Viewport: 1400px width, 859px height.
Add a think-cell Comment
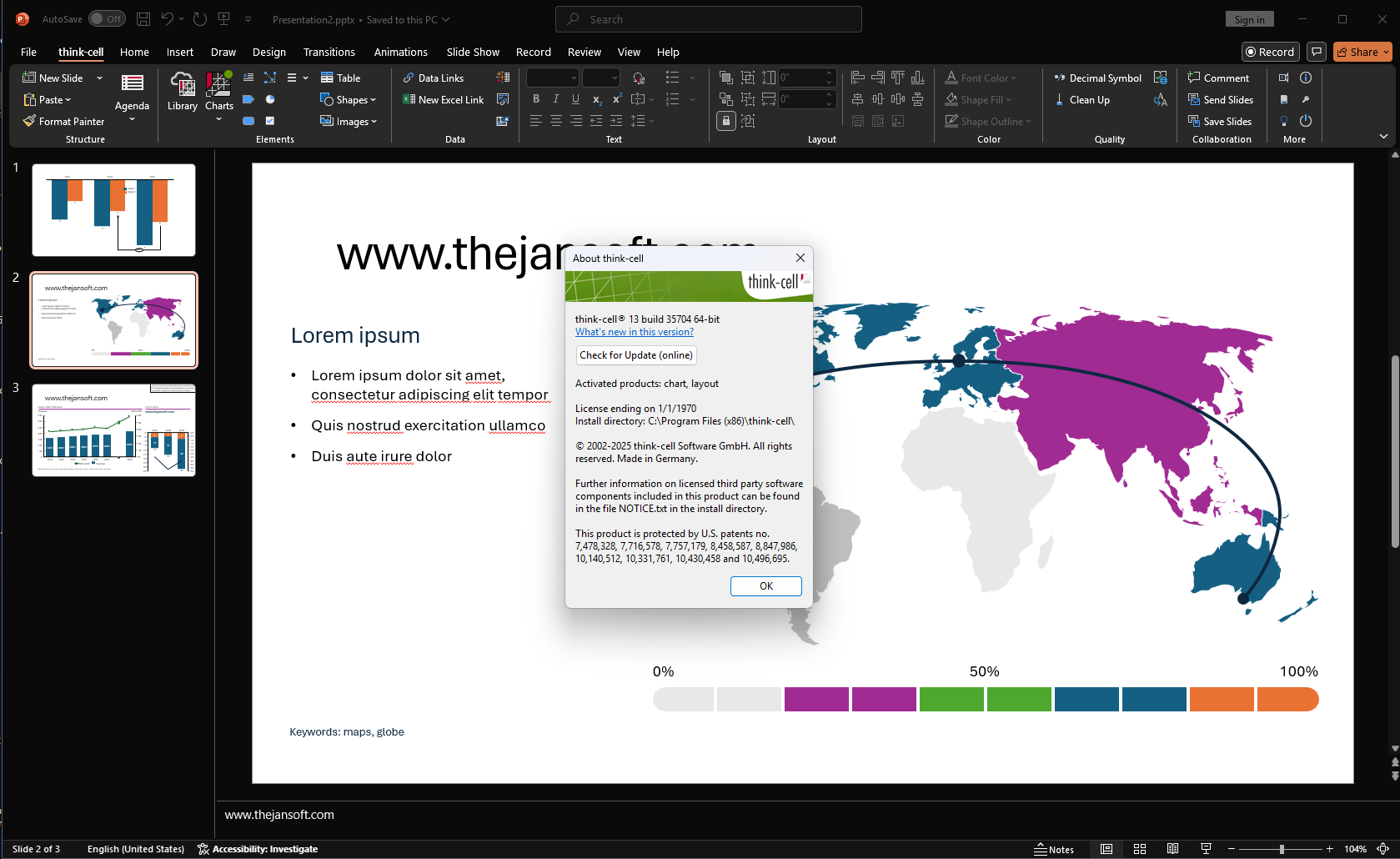tap(1218, 78)
